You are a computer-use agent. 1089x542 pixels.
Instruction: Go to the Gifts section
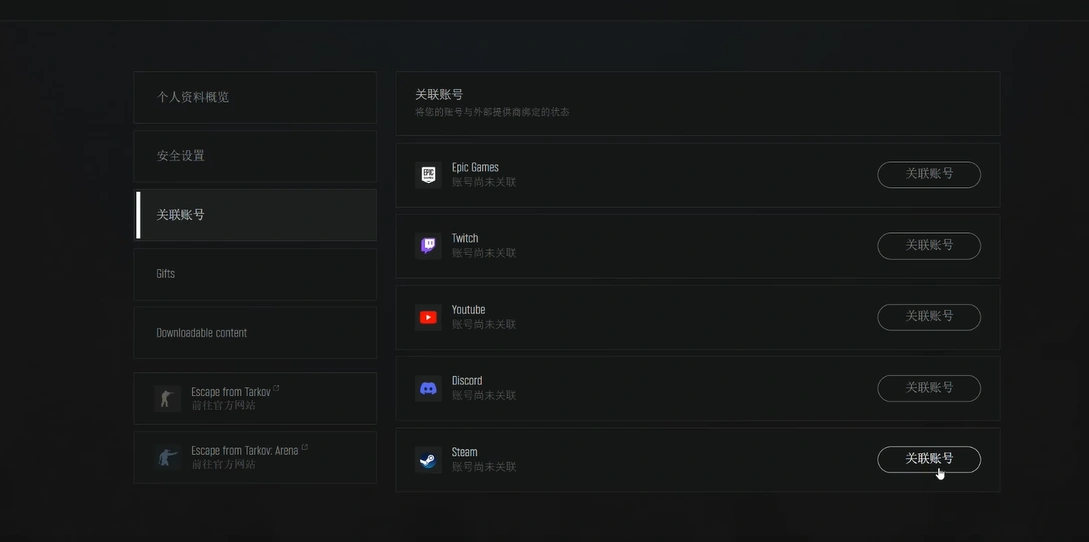point(255,274)
